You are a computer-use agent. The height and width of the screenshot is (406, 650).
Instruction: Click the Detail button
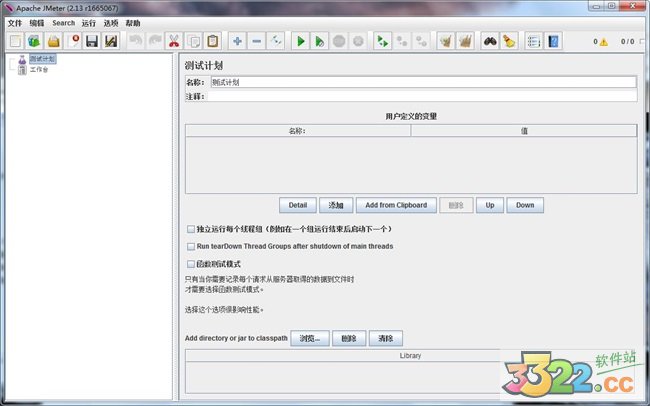298,205
